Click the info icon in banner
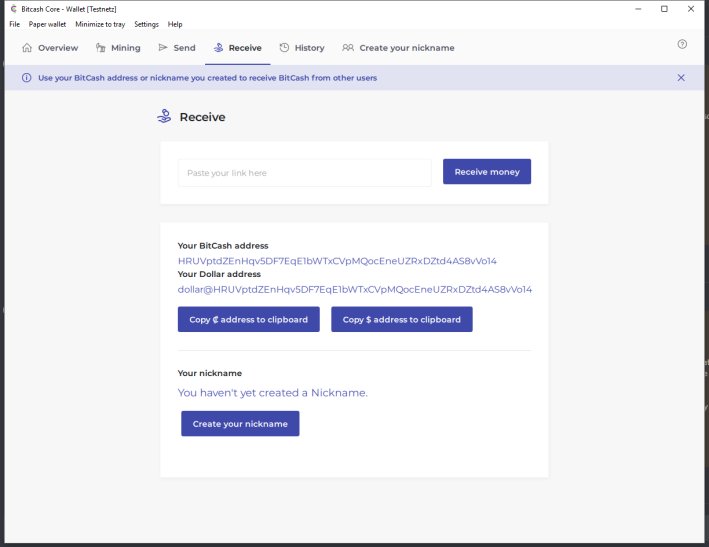Screen dimensions: 709x547 pos(27,78)
